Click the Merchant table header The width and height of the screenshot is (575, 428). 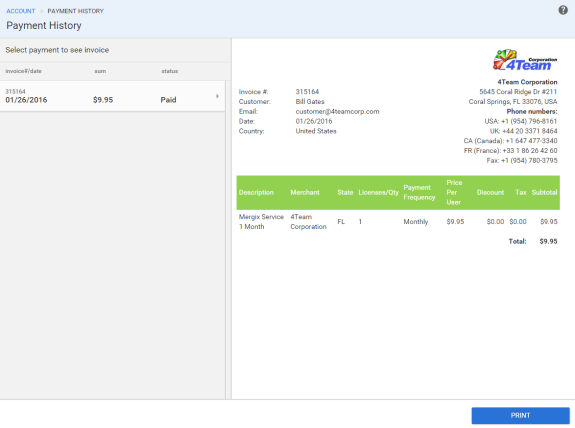305,193
